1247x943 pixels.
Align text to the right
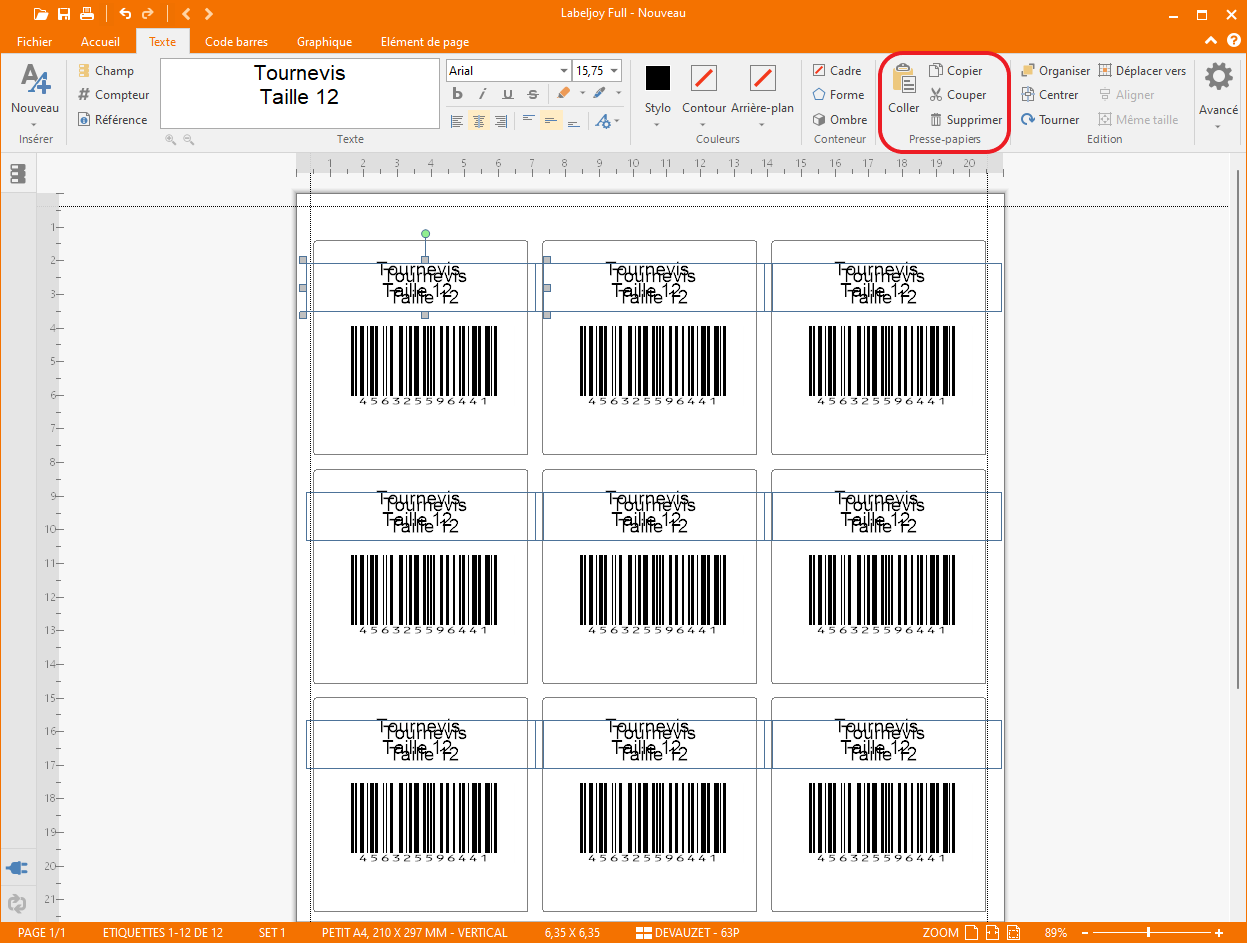pos(502,121)
